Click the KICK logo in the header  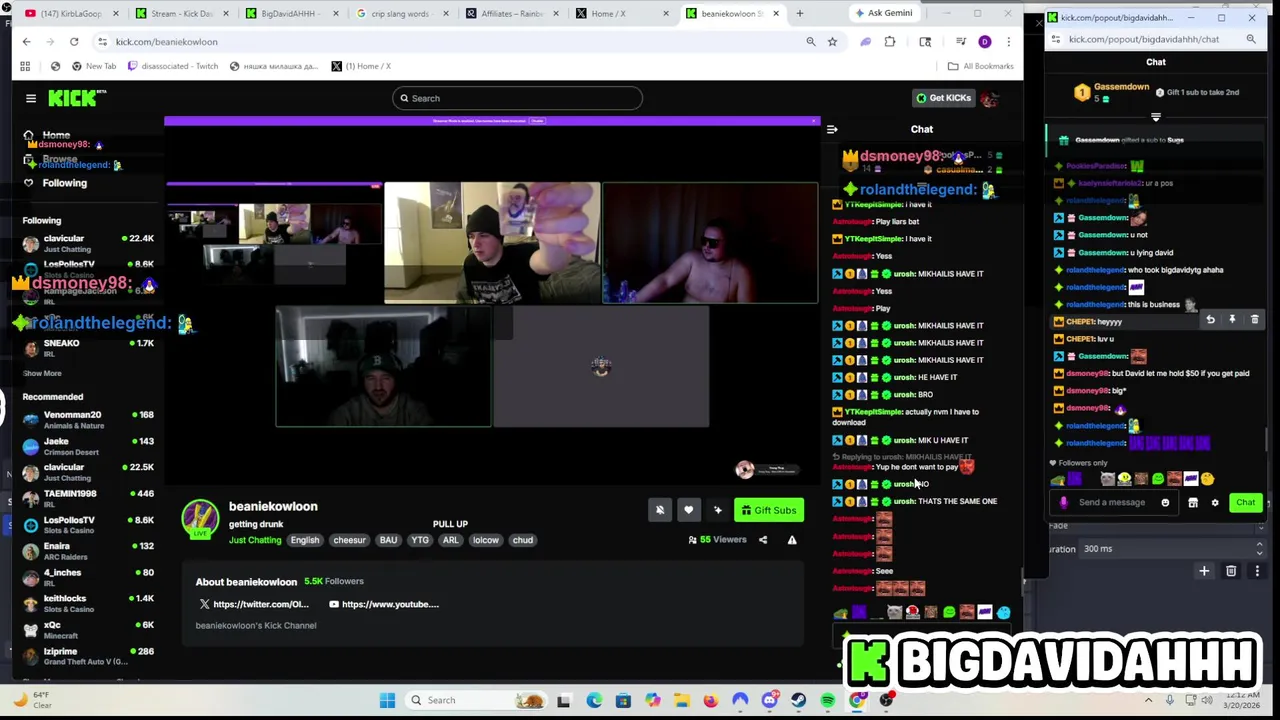[x=75, y=98]
